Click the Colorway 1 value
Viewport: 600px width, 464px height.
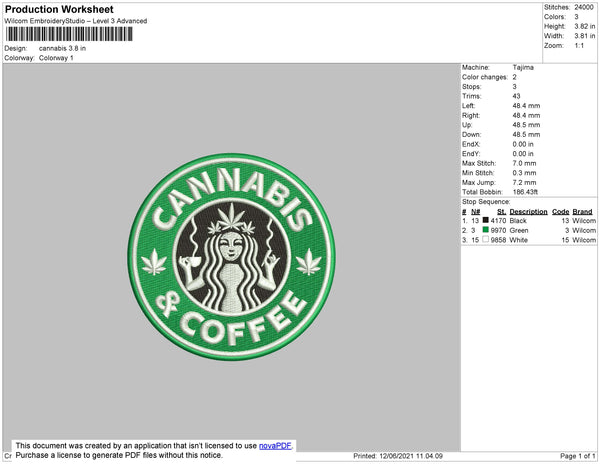pos(56,58)
